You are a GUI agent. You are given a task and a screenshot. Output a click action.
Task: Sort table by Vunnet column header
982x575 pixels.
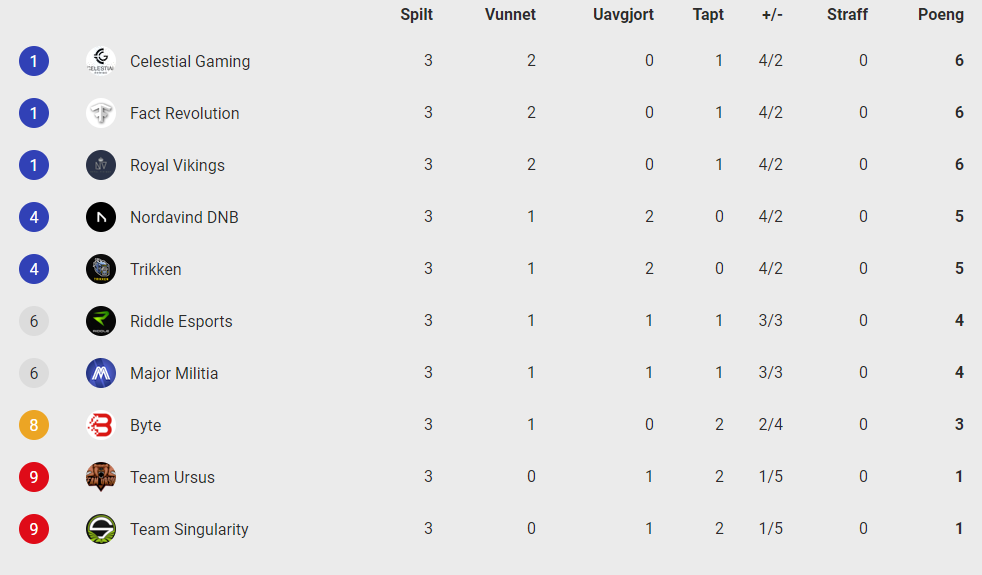click(x=510, y=14)
